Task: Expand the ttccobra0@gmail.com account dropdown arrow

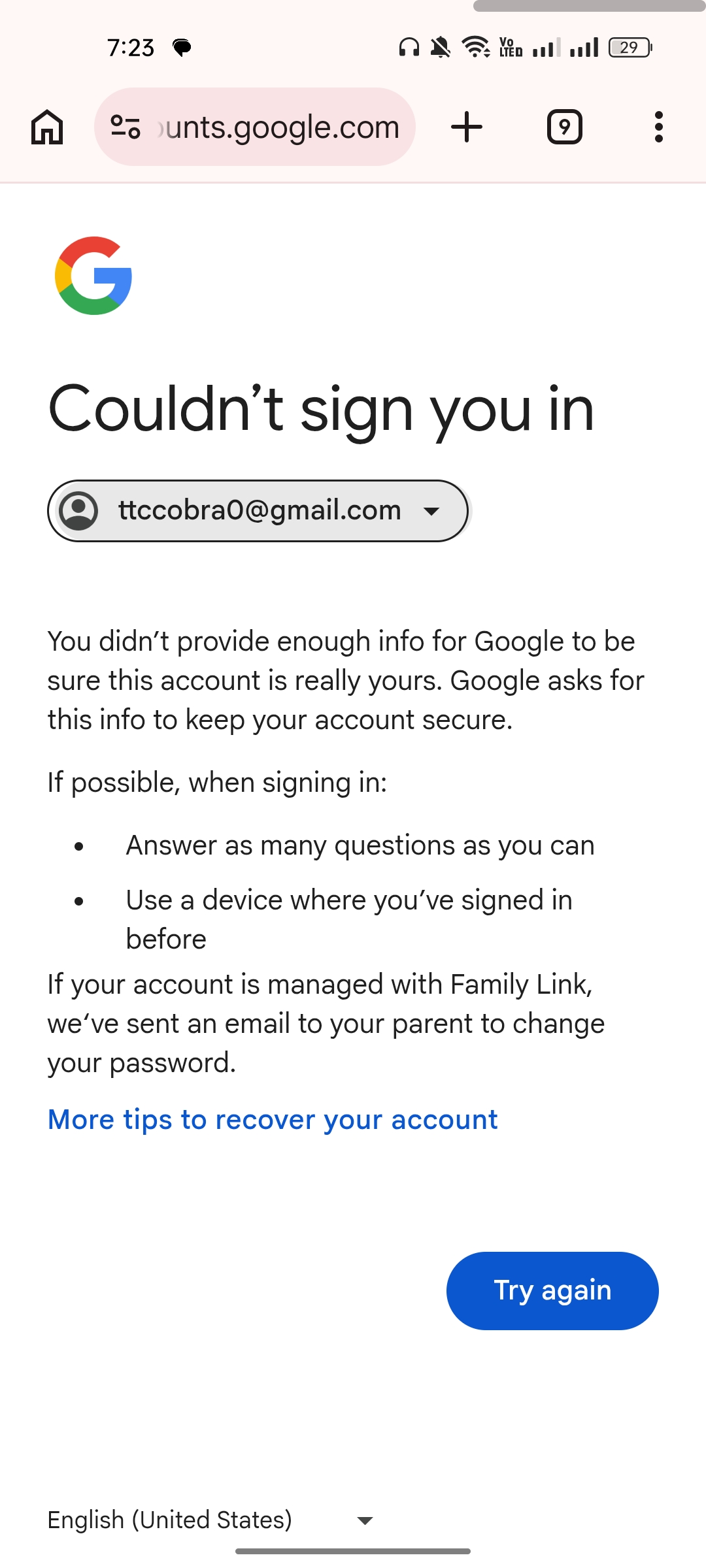Action: [x=431, y=511]
